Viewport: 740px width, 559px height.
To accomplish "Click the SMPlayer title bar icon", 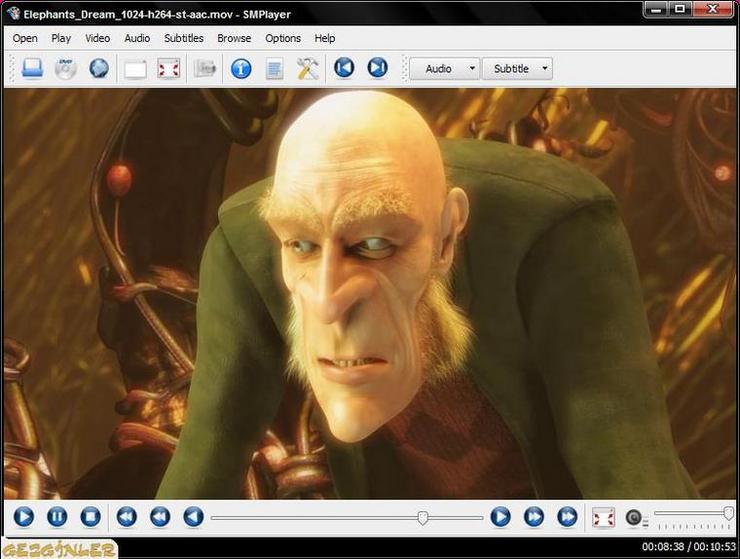I will [x=13, y=13].
